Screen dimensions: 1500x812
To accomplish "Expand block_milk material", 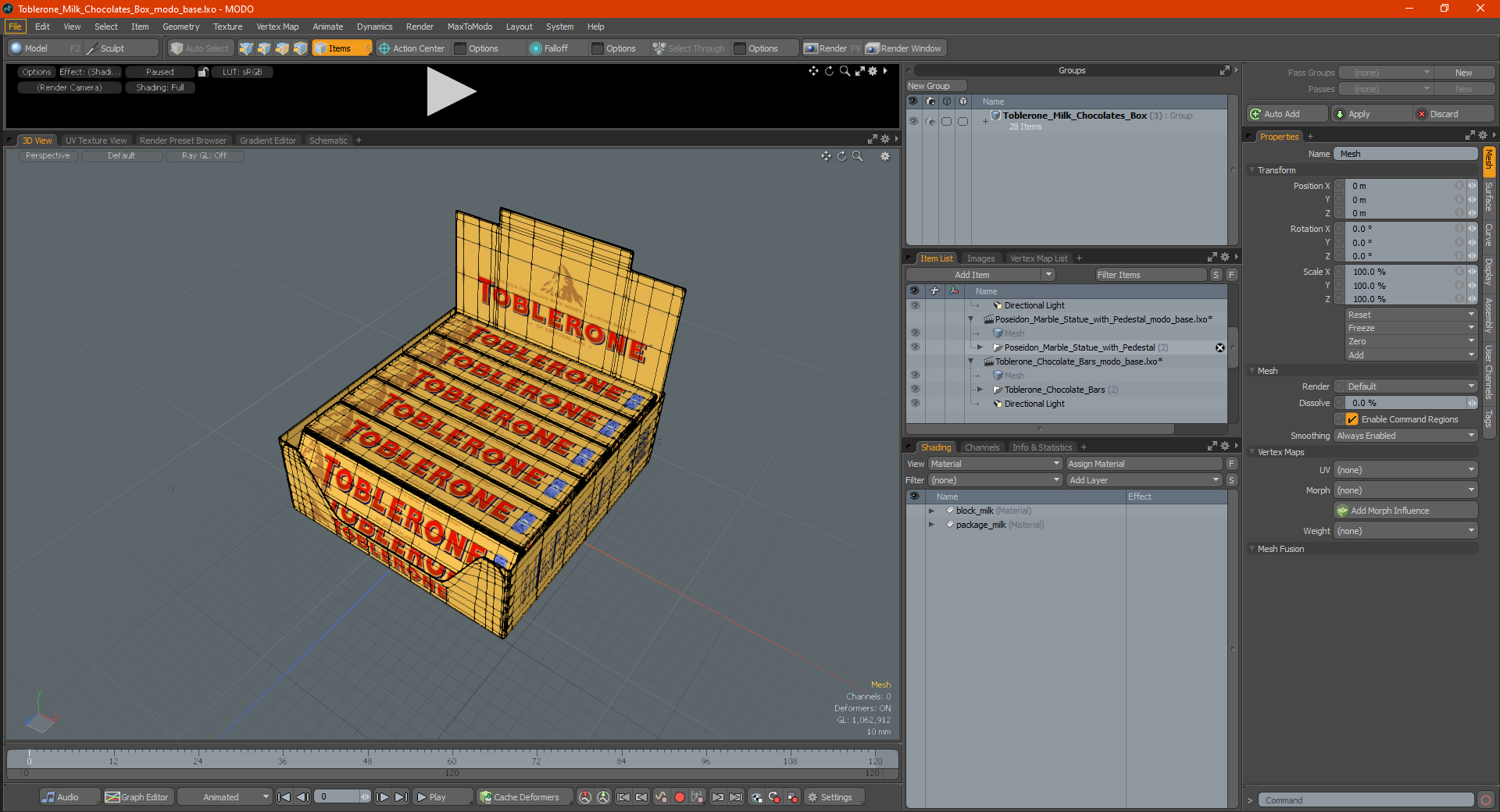I will point(931,511).
